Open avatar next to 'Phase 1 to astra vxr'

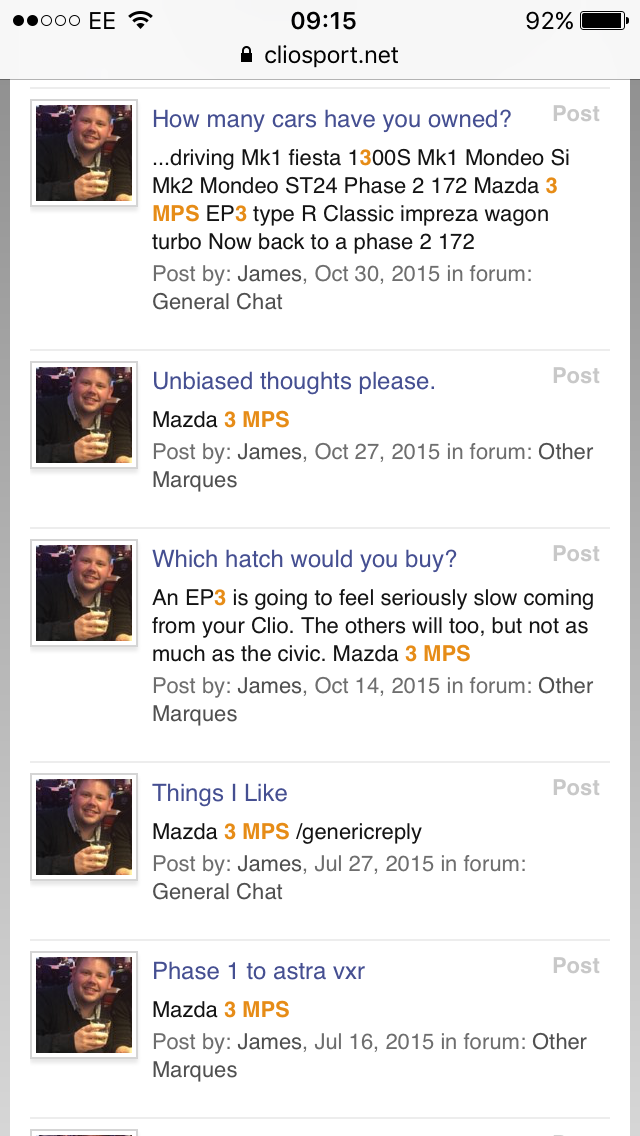(84, 1005)
